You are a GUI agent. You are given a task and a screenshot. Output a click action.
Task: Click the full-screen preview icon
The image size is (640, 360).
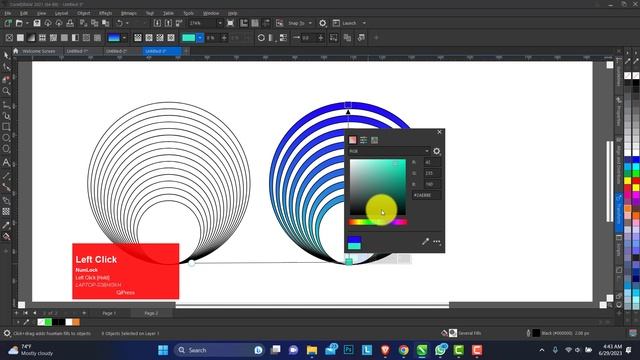(230, 23)
